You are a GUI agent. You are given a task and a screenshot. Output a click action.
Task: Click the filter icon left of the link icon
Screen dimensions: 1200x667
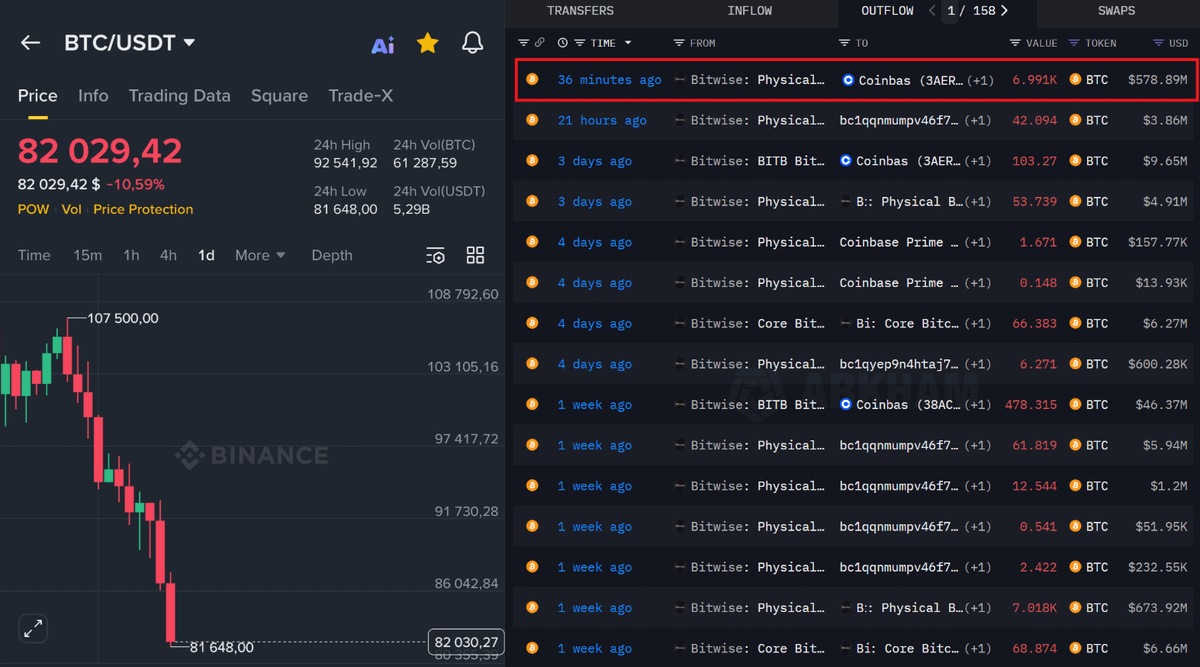coord(523,43)
